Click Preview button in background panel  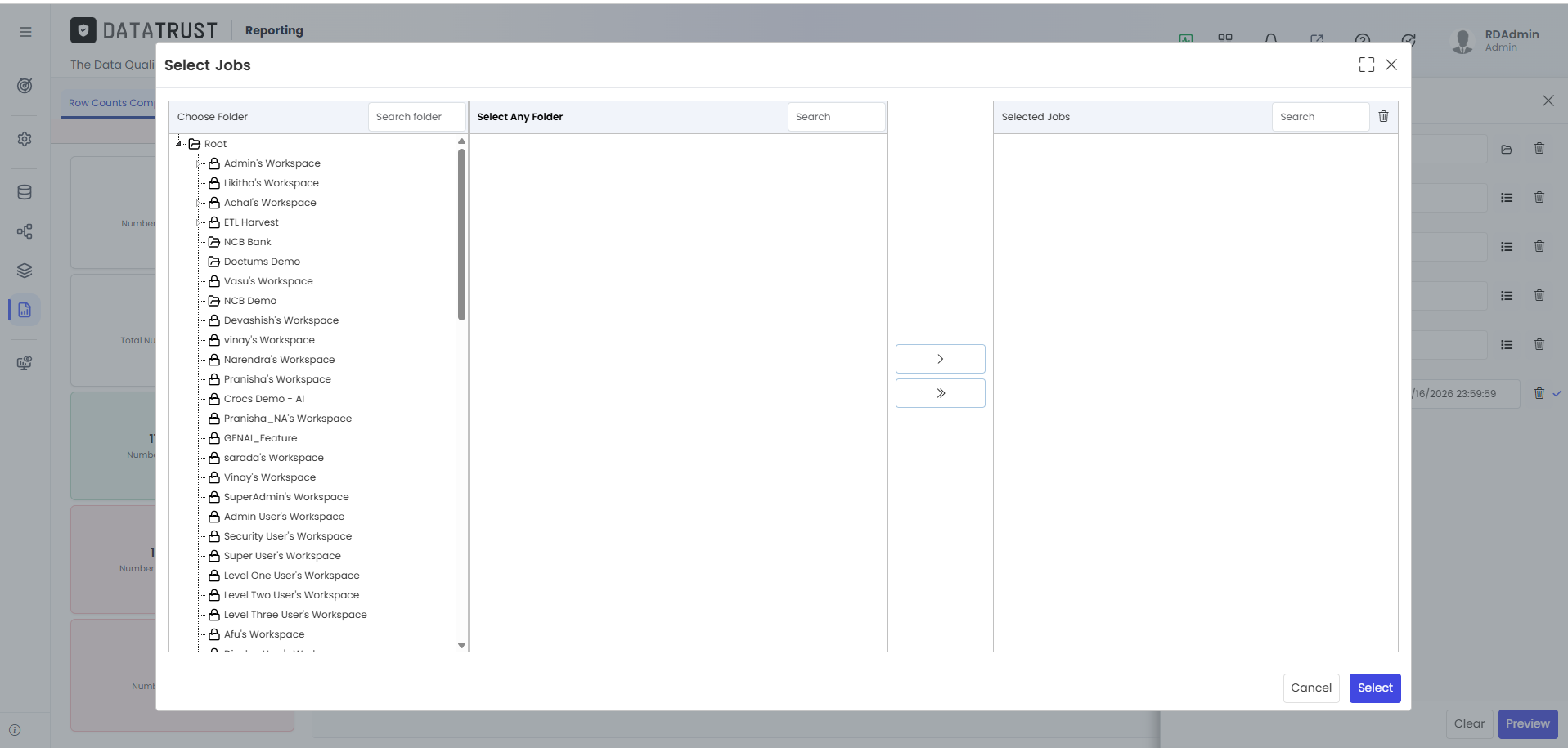[1527, 723]
